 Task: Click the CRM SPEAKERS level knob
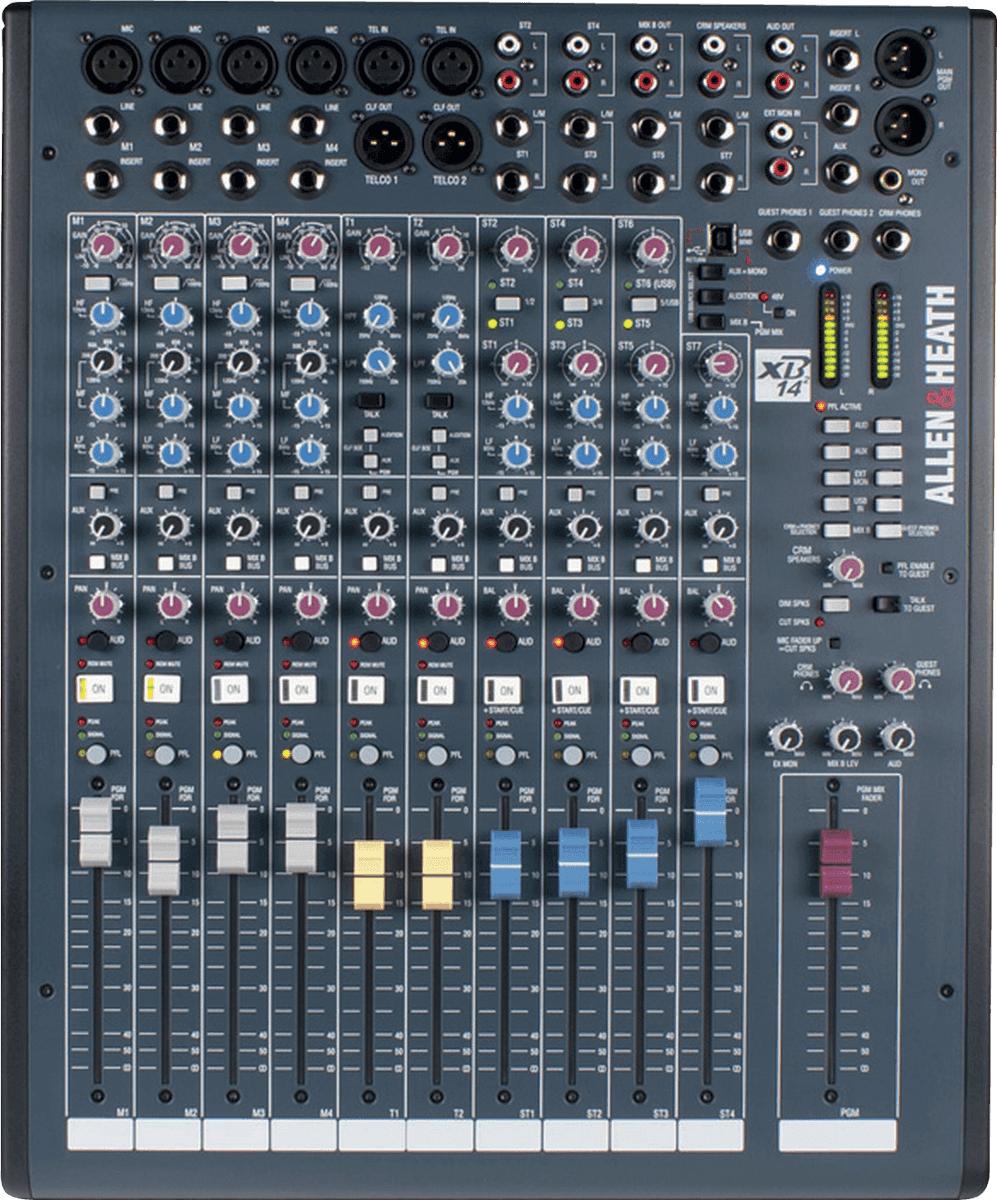[x=850, y=568]
